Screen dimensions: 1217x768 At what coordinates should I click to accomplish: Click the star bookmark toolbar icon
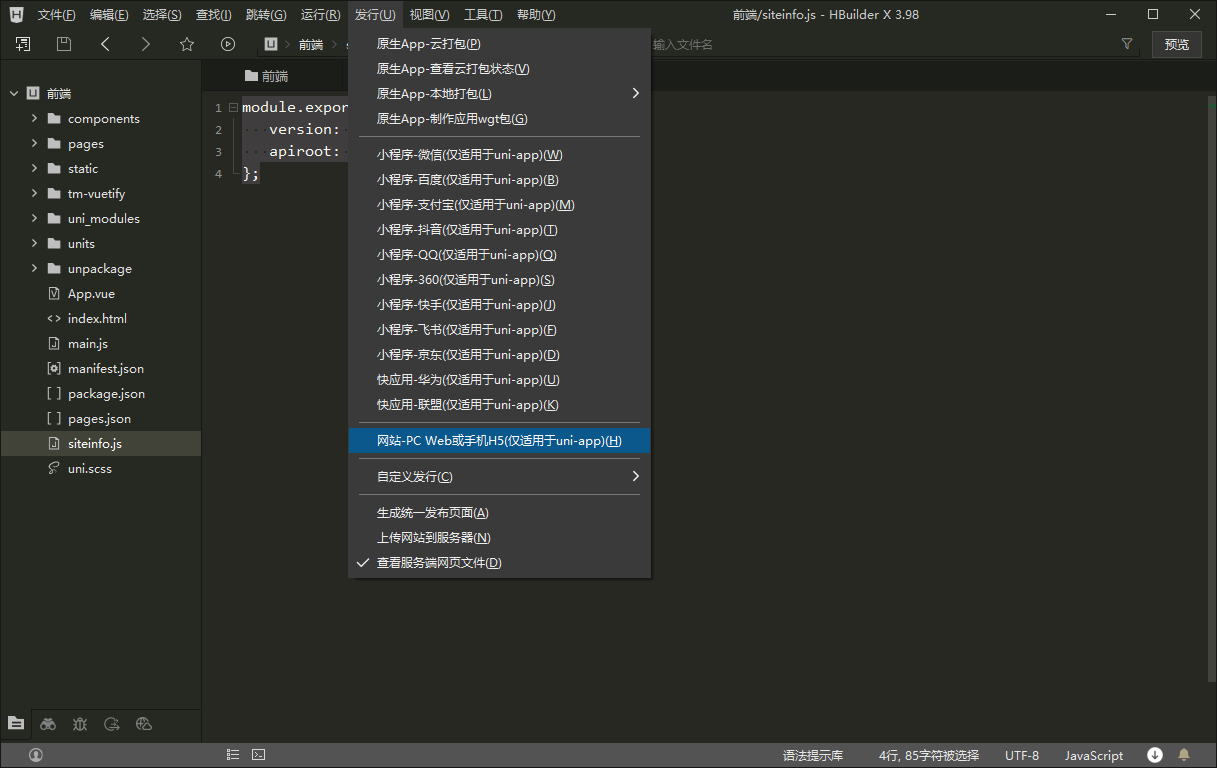coord(187,44)
